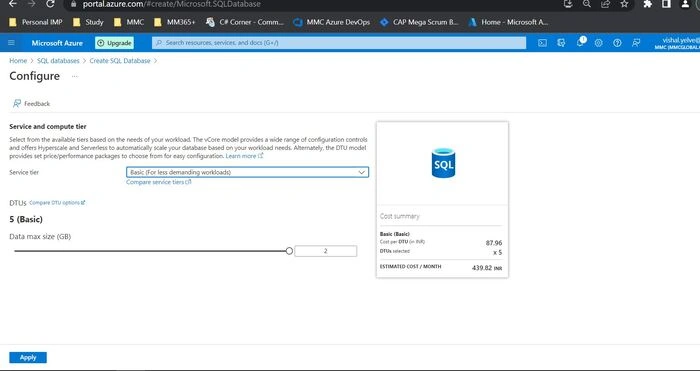Open the MMC bookmark folder
This screenshot has height=371, width=700.
129,22
